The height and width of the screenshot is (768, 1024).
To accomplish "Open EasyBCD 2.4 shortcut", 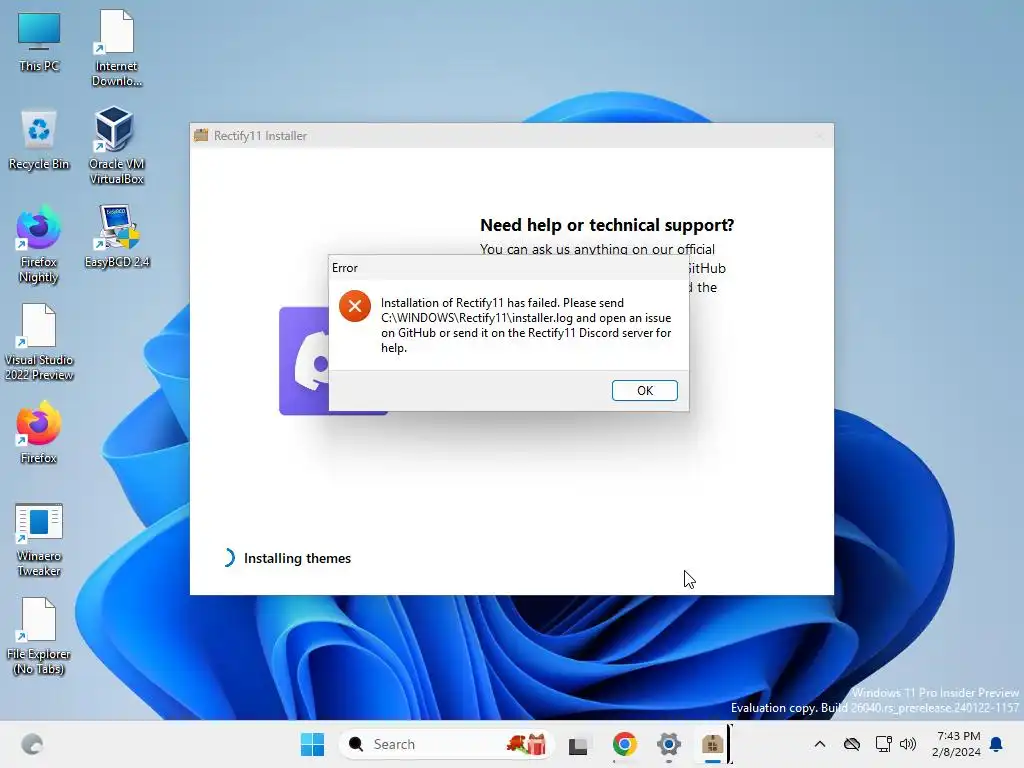I will [x=117, y=236].
